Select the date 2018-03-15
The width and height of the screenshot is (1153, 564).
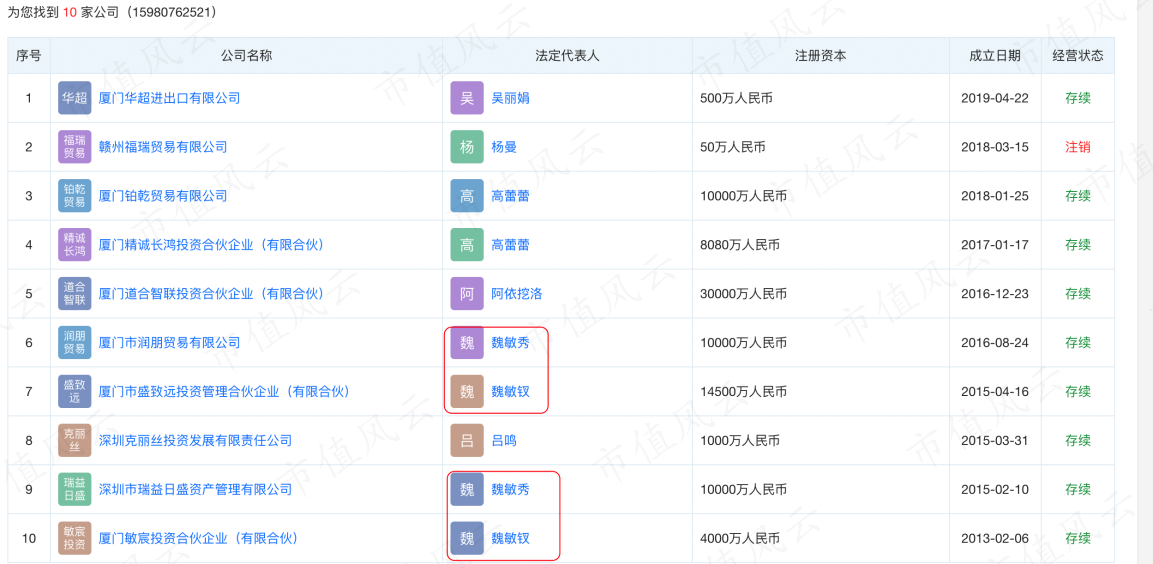(995, 146)
